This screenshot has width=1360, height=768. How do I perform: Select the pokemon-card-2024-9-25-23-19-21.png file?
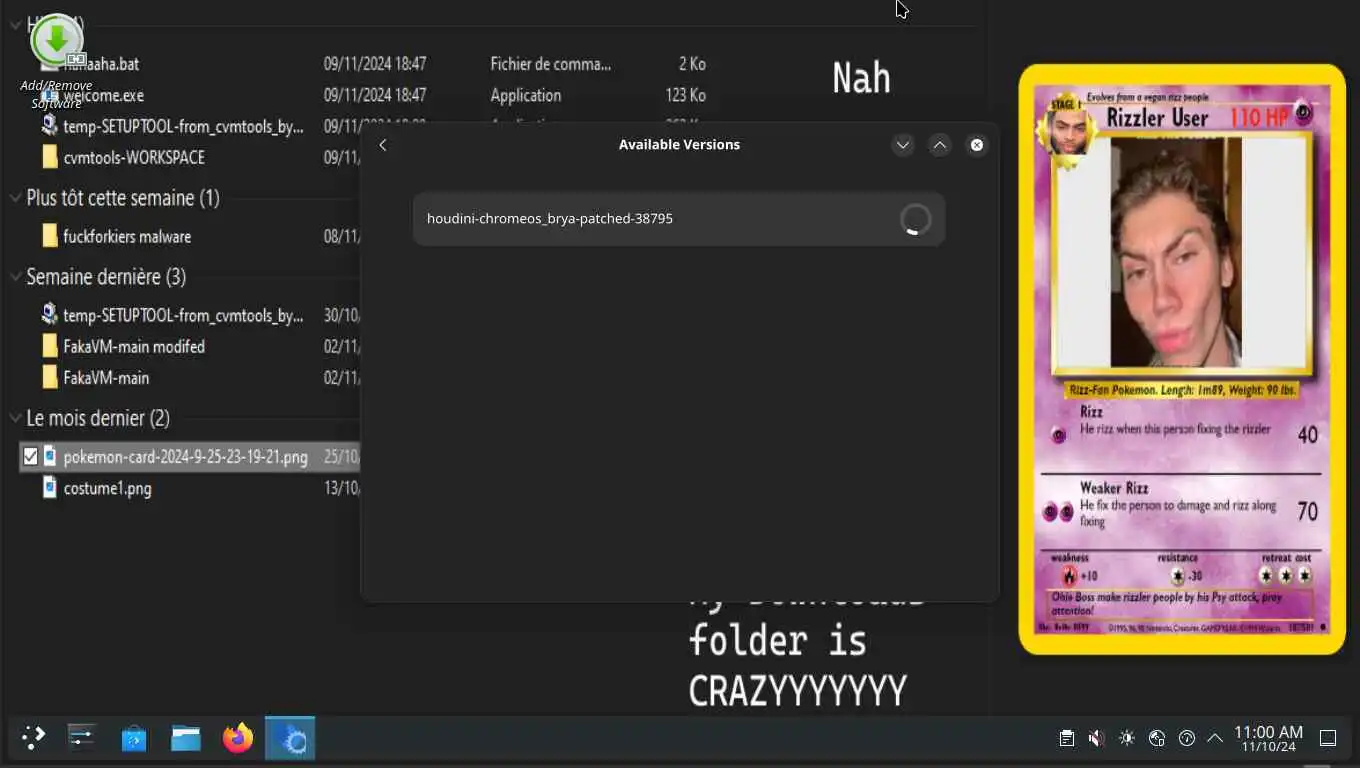[185, 457]
